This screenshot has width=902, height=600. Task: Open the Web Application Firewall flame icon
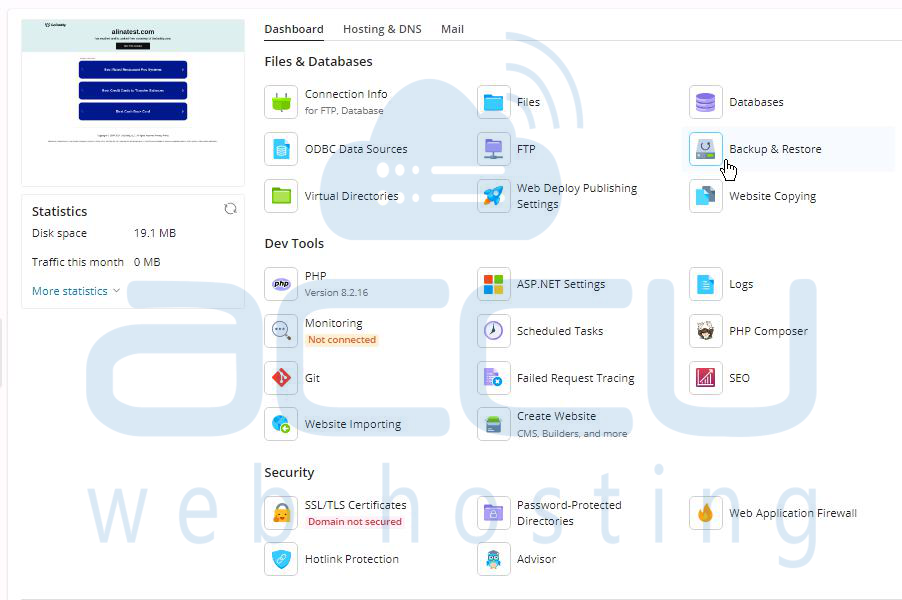click(706, 513)
